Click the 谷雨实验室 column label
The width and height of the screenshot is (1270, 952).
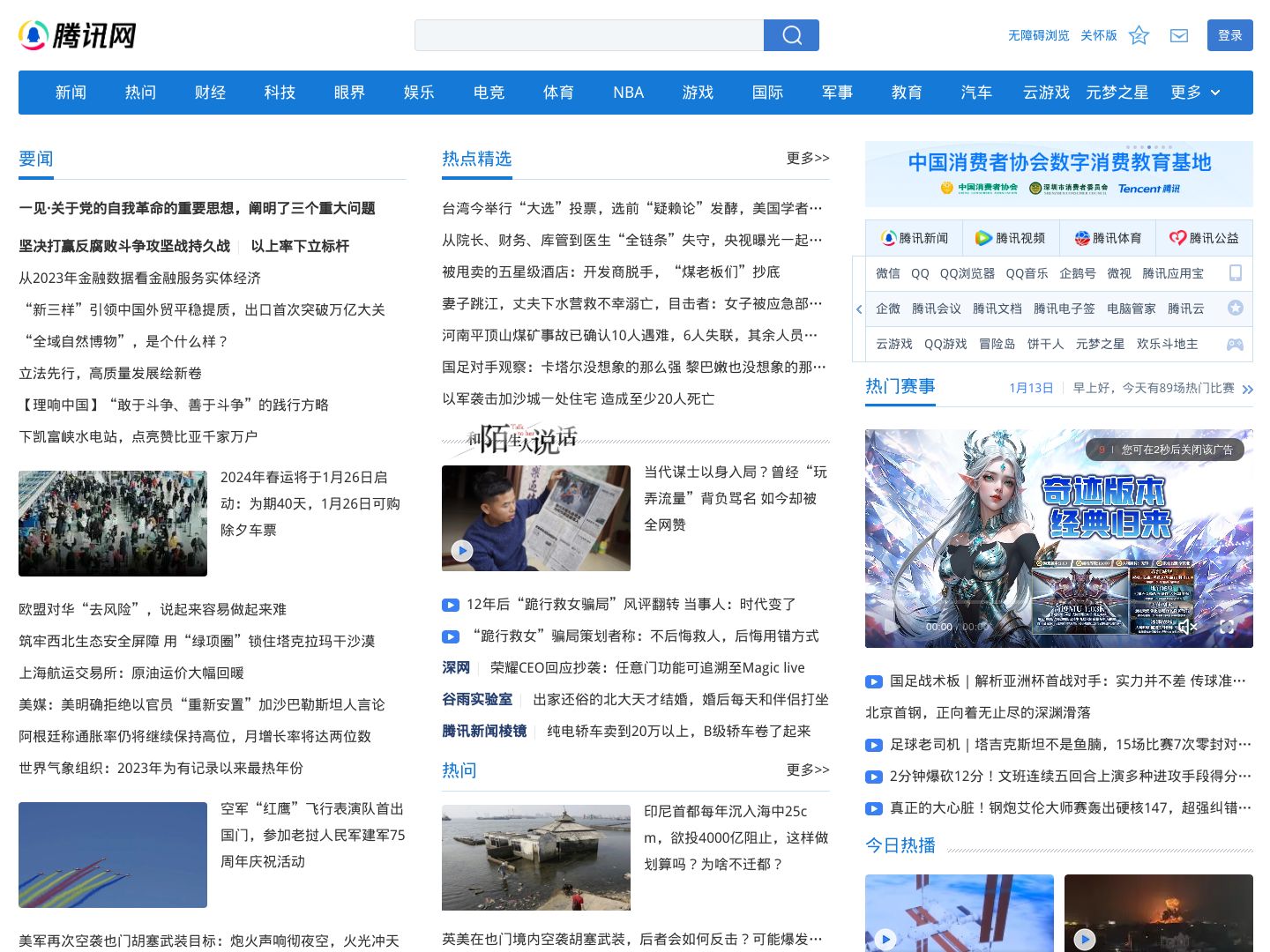477,700
